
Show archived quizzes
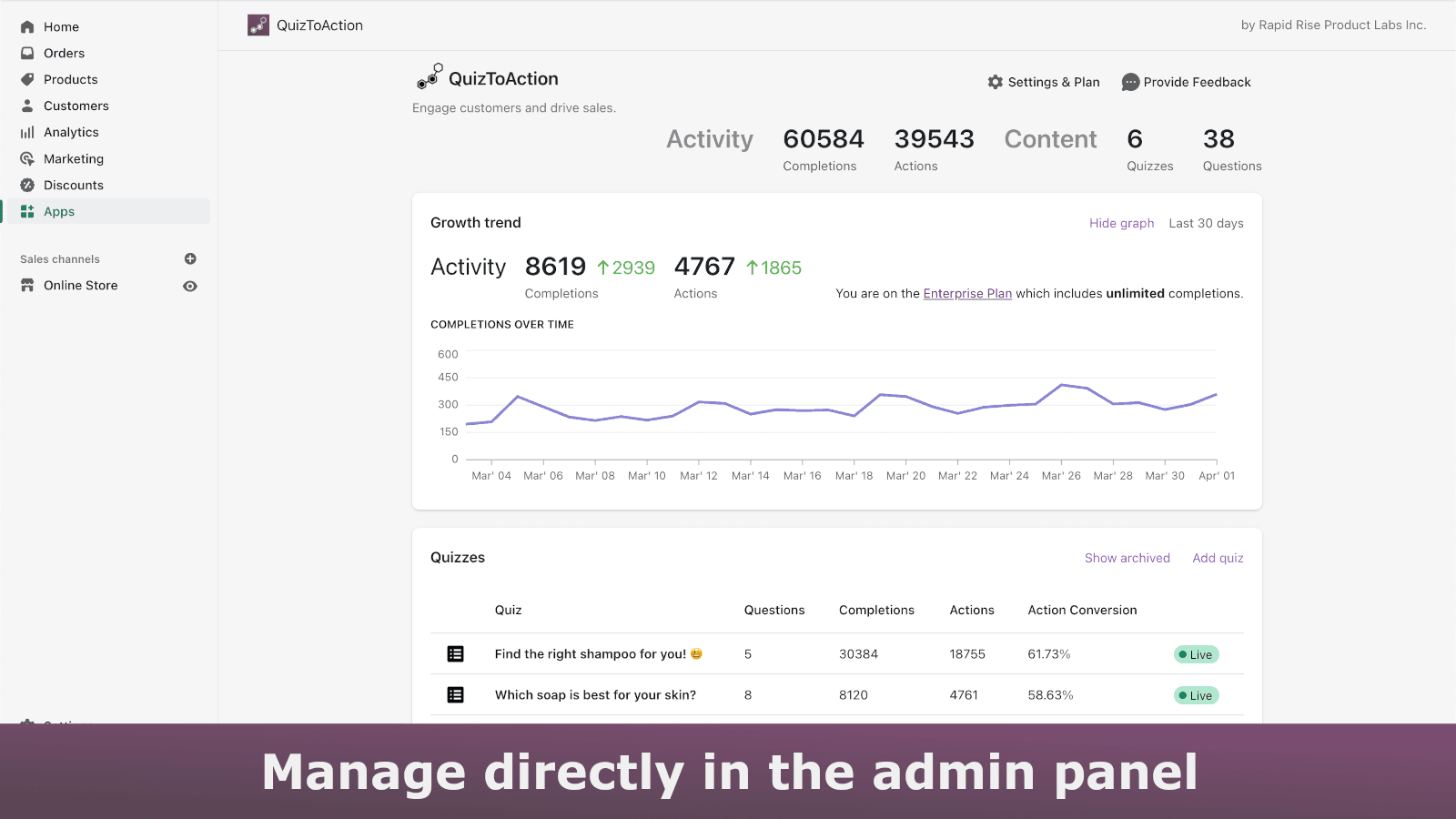[1127, 559]
